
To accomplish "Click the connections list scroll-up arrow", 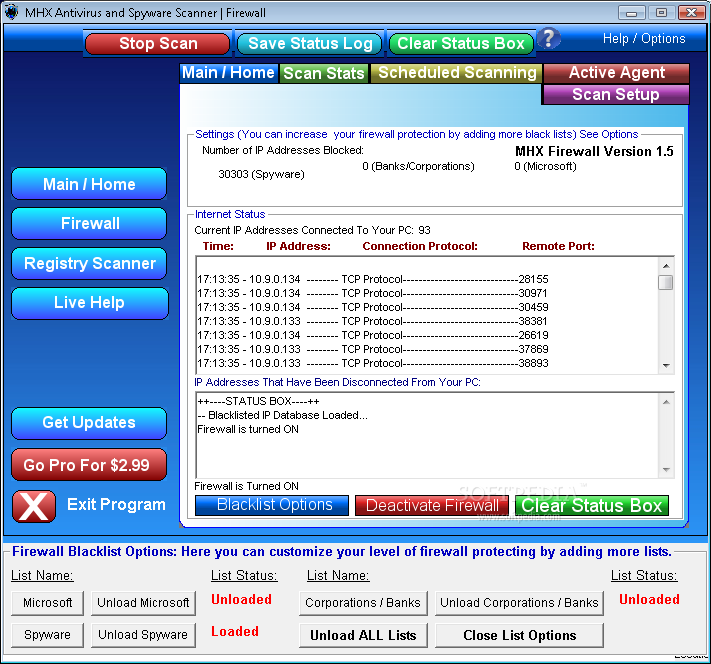I will (666, 266).
